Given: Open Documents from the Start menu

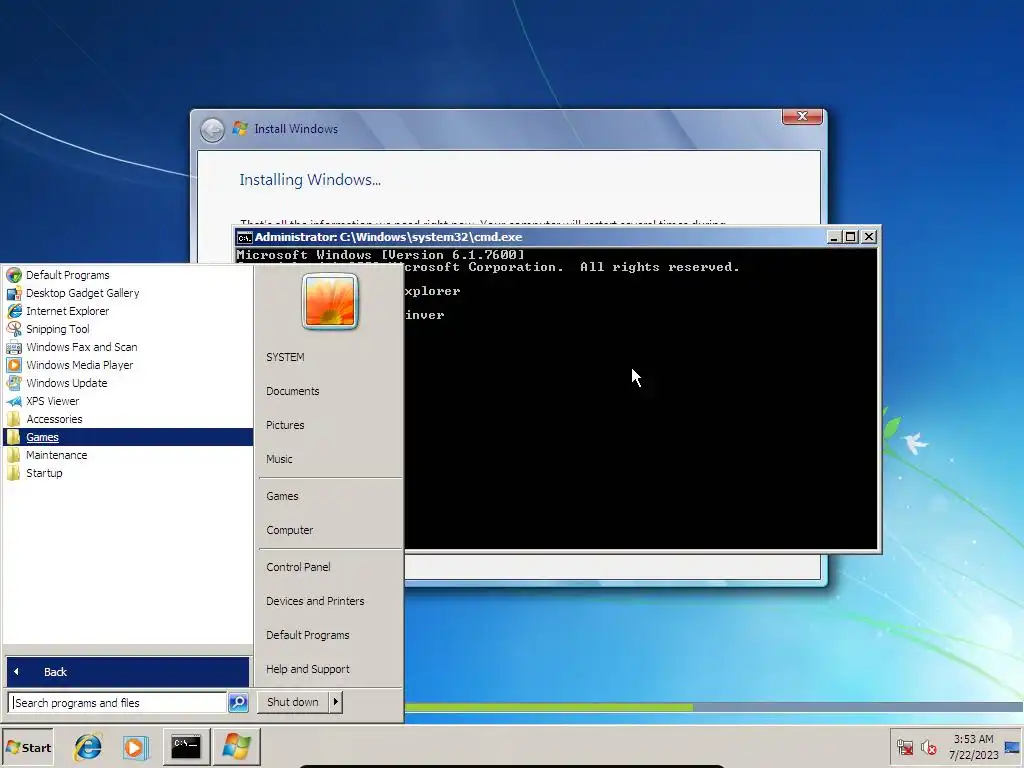Looking at the screenshot, I should 293,391.
